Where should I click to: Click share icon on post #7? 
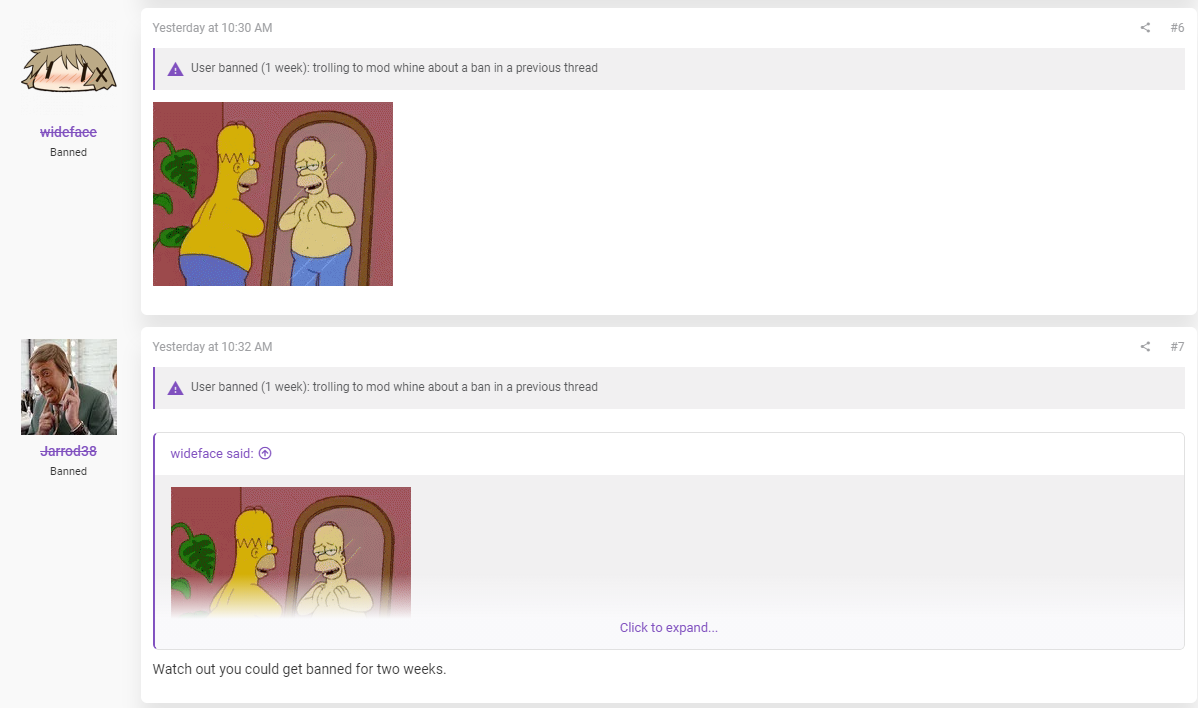point(1145,347)
